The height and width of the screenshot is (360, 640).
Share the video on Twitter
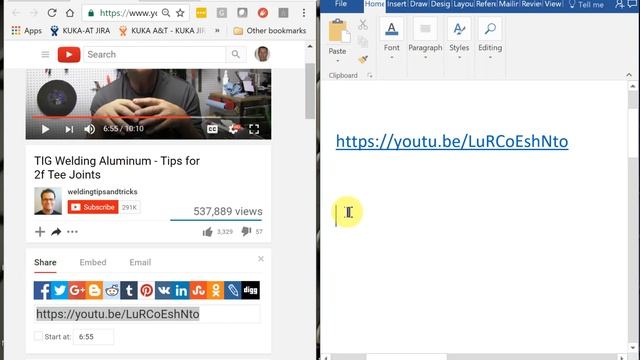60,290
